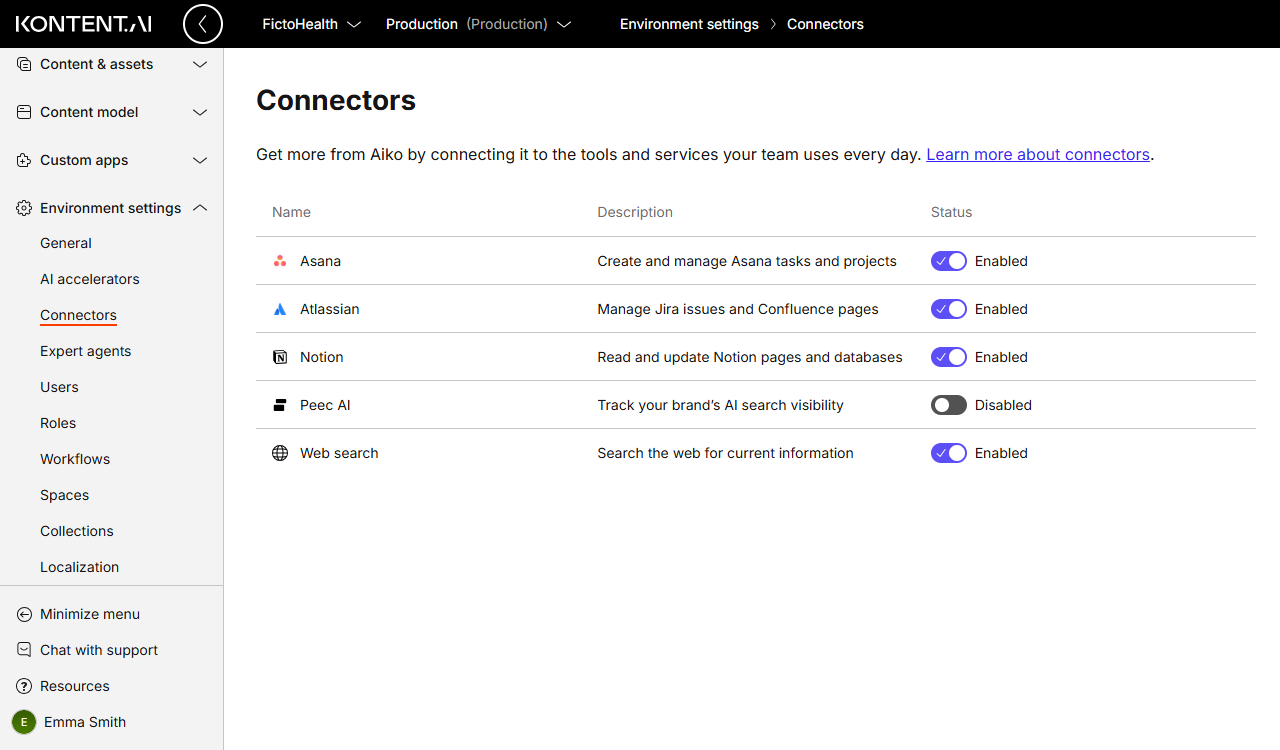This screenshot has width=1280, height=750.
Task: Click the Content & assets icon
Action: point(24,64)
